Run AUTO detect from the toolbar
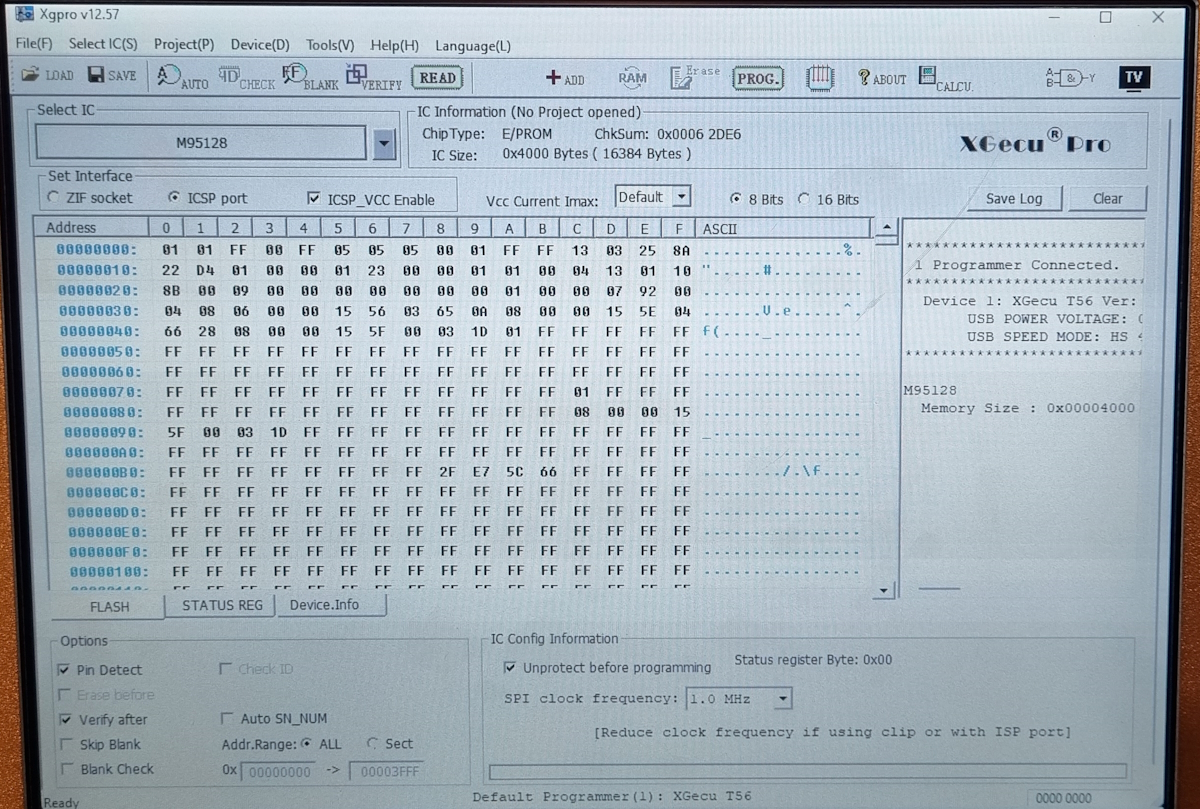The width and height of the screenshot is (1200, 809). pyautogui.click(x=182, y=78)
